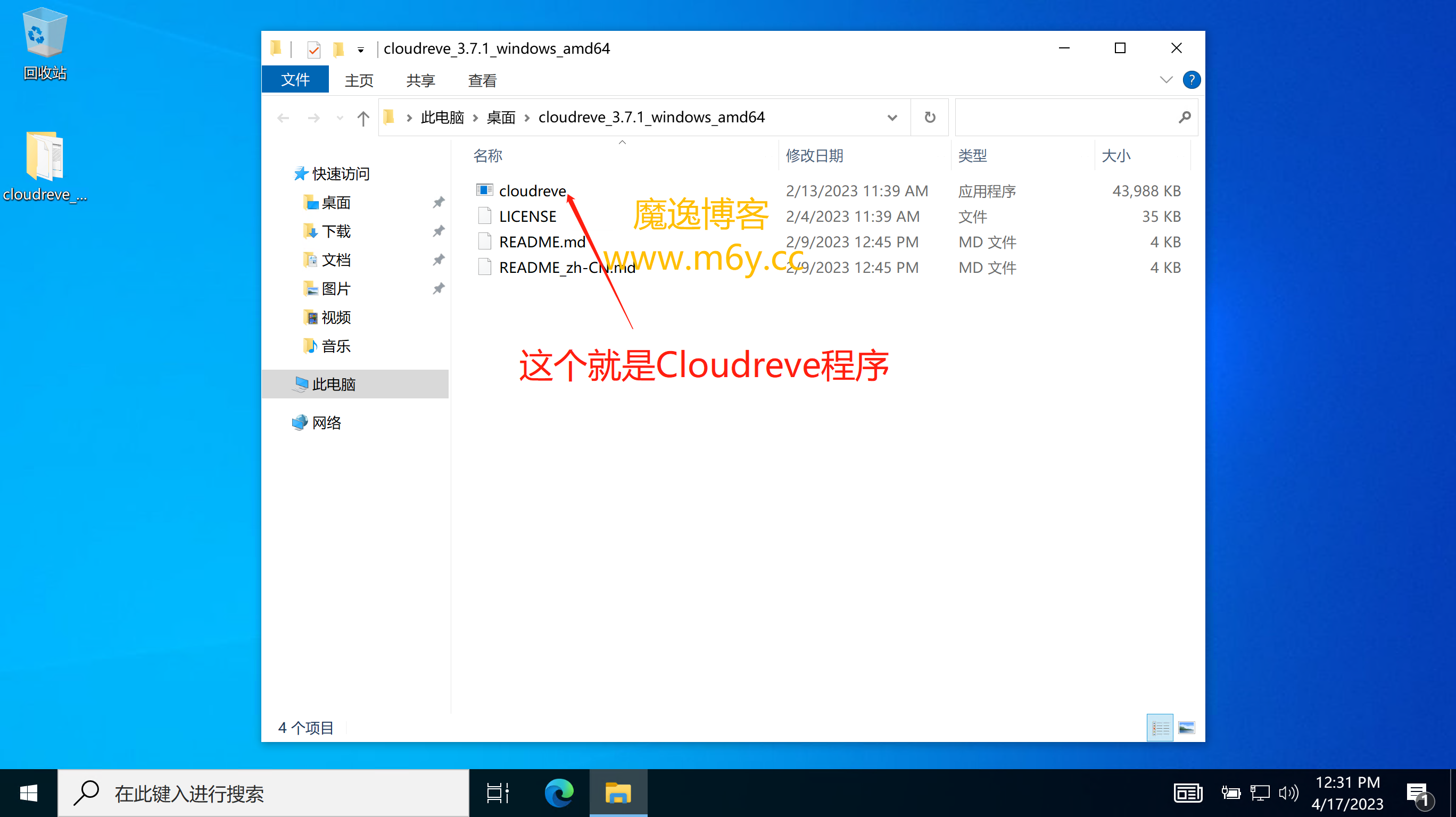1456x817 pixels.
Task: Switch to the 主页 ribbon tab
Action: [359, 80]
